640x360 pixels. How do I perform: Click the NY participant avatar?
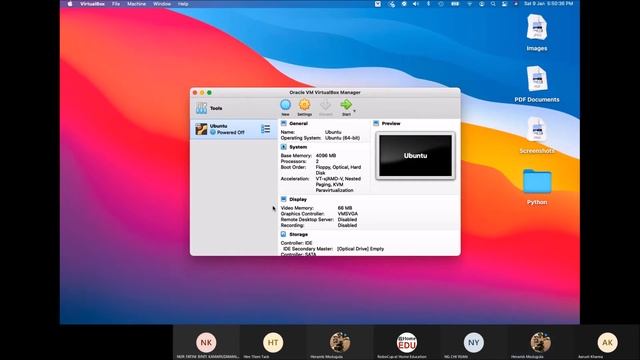pyautogui.click(x=474, y=342)
